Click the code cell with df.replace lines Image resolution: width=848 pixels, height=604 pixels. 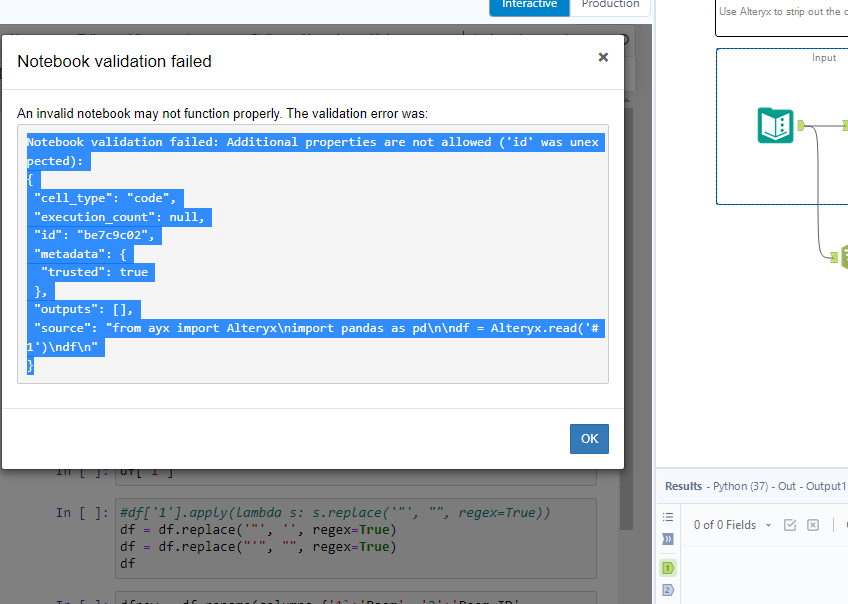355,538
